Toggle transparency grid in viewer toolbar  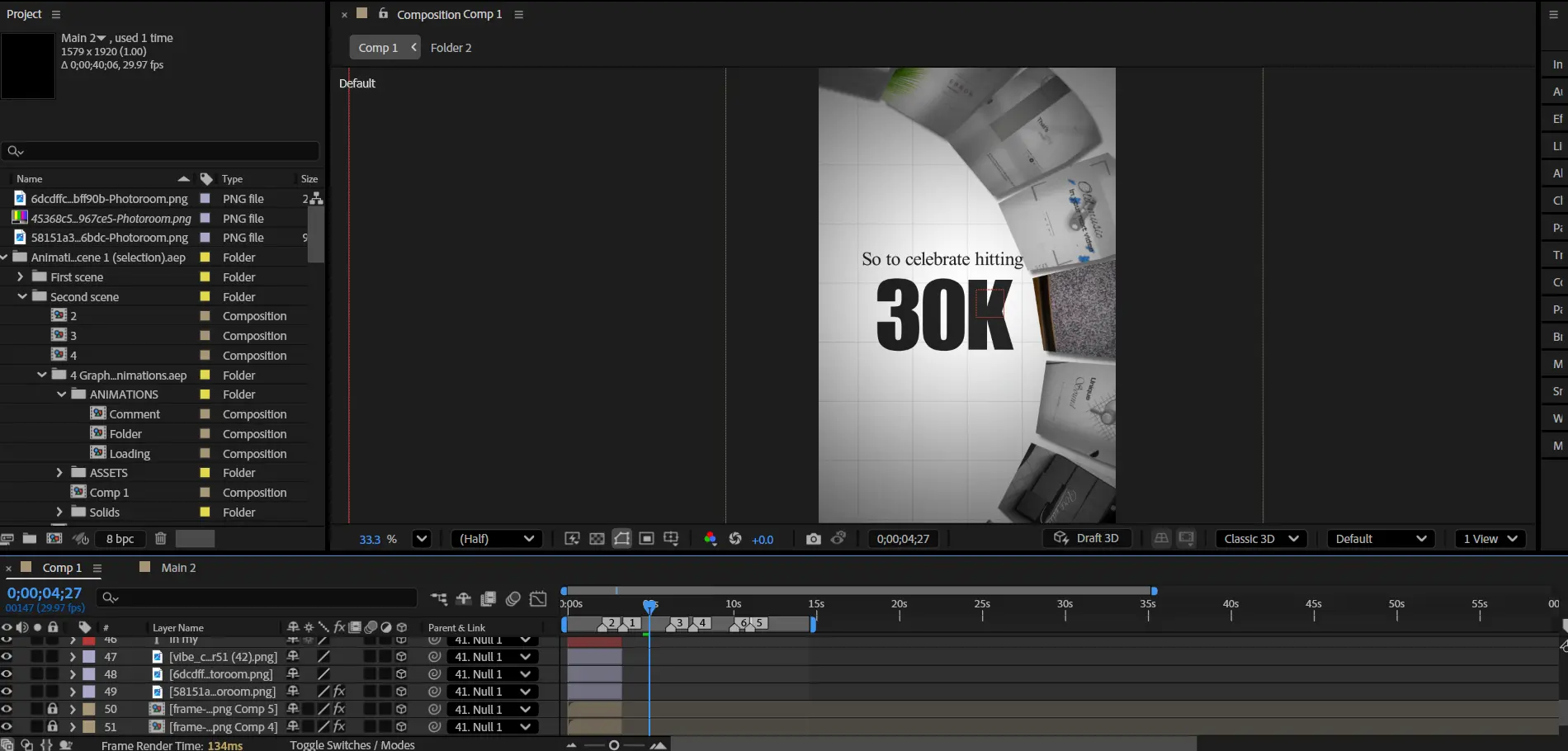(597, 539)
